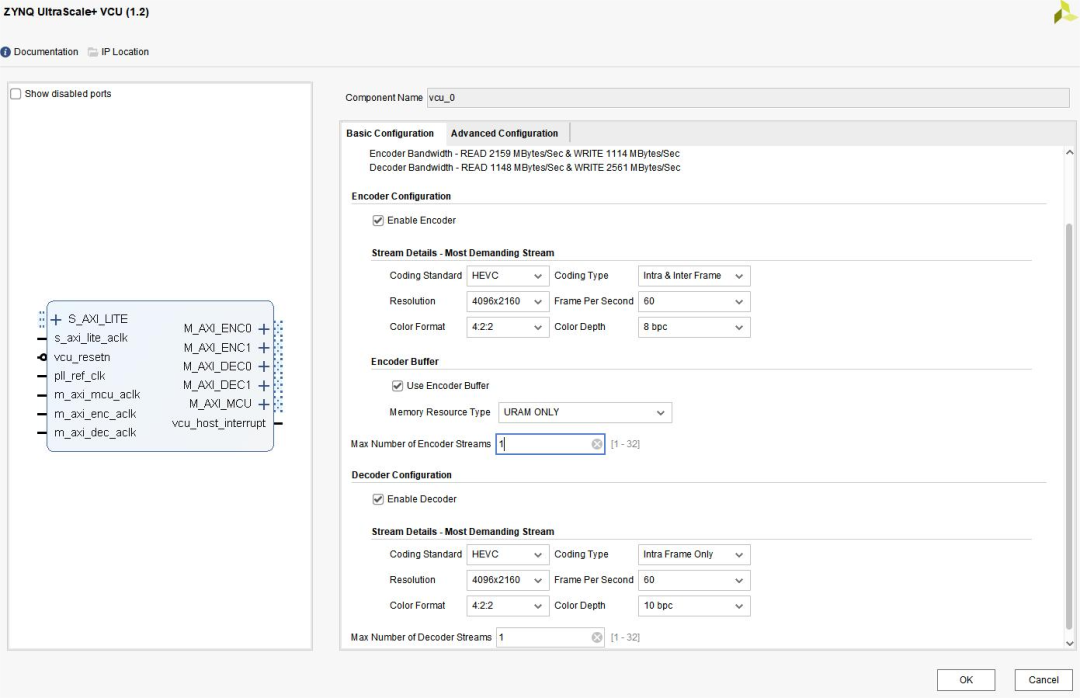
Task: Open the encoder Coding Type dropdown
Action: coord(694,276)
